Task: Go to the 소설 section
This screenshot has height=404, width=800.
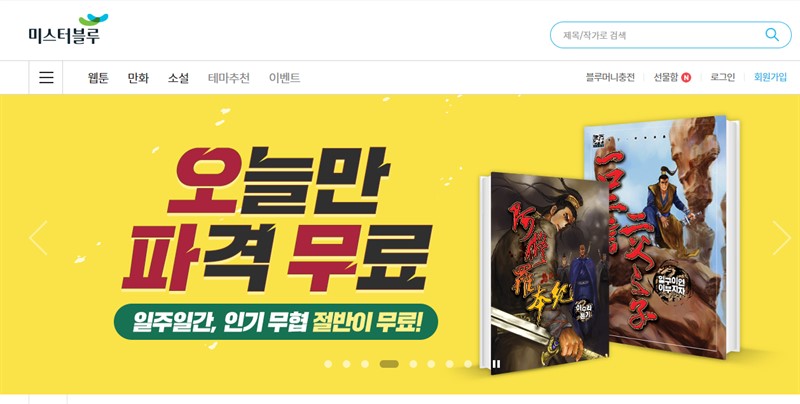Action: 179,78
